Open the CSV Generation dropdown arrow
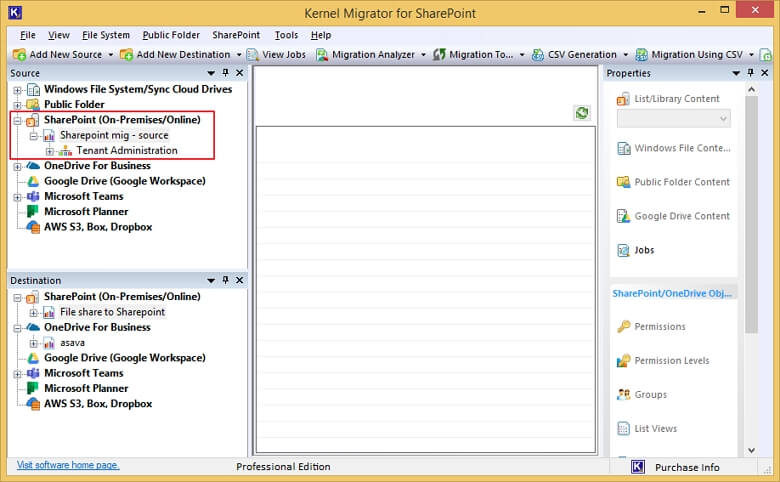Image resolution: width=780 pixels, height=482 pixels. tap(625, 55)
